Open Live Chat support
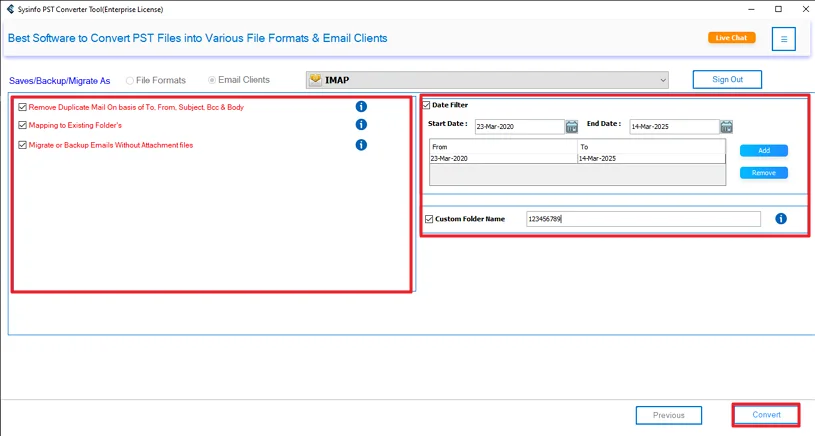Viewport: 815px width, 436px height. click(x=731, y=38)
